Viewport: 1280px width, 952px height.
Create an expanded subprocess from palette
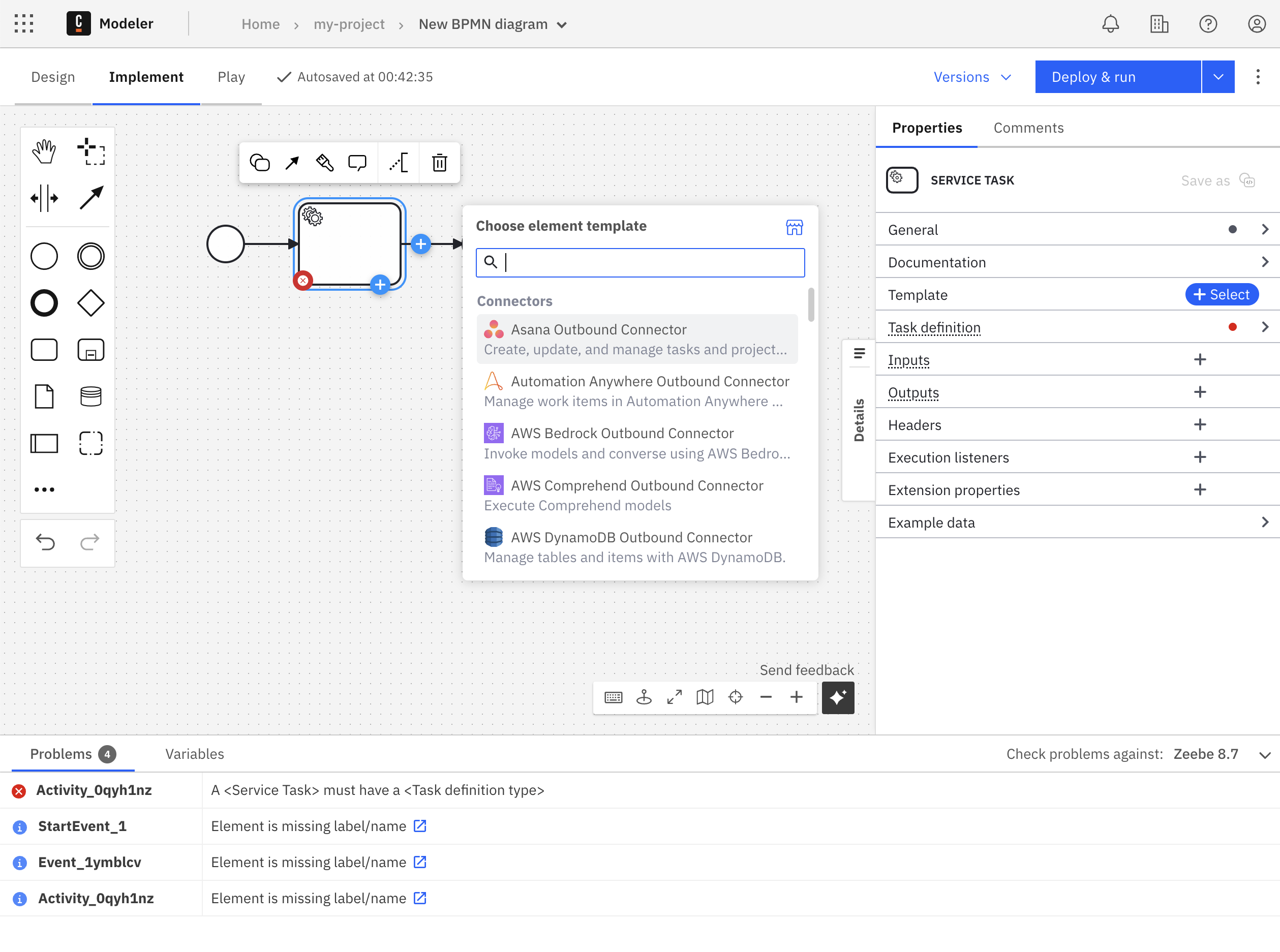pyautogui.click(x=90, y=349)
